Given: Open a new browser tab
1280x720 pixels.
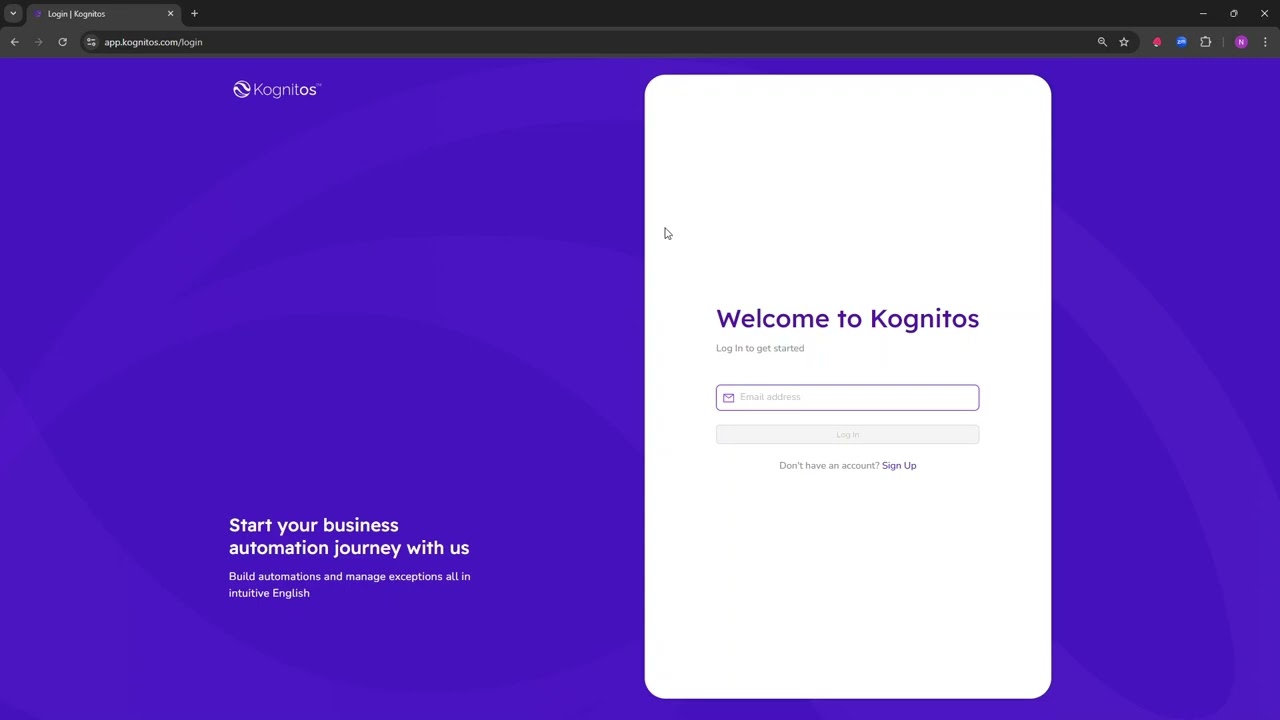Looking at the screenshot, I should [x=194, y=14].
